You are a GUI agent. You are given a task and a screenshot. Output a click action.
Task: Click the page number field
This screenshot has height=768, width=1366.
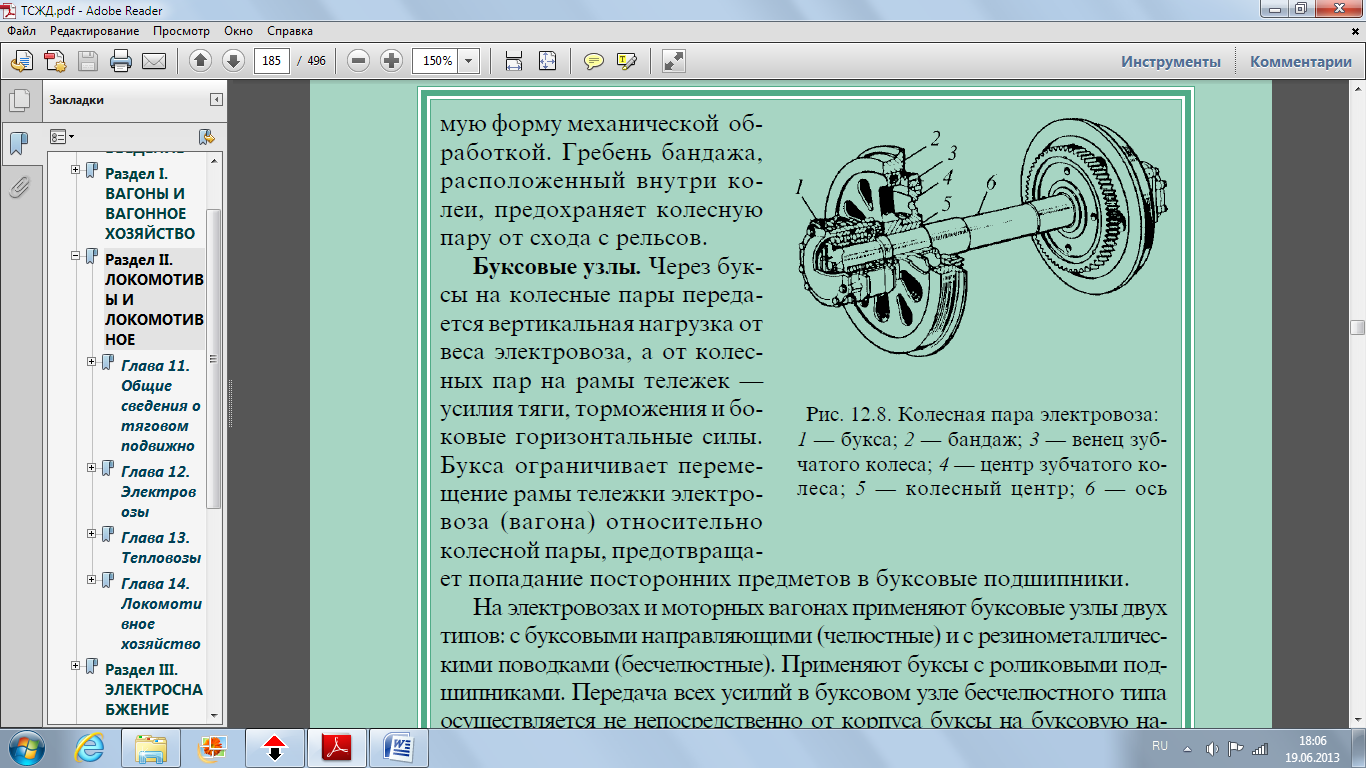(272, 61)
